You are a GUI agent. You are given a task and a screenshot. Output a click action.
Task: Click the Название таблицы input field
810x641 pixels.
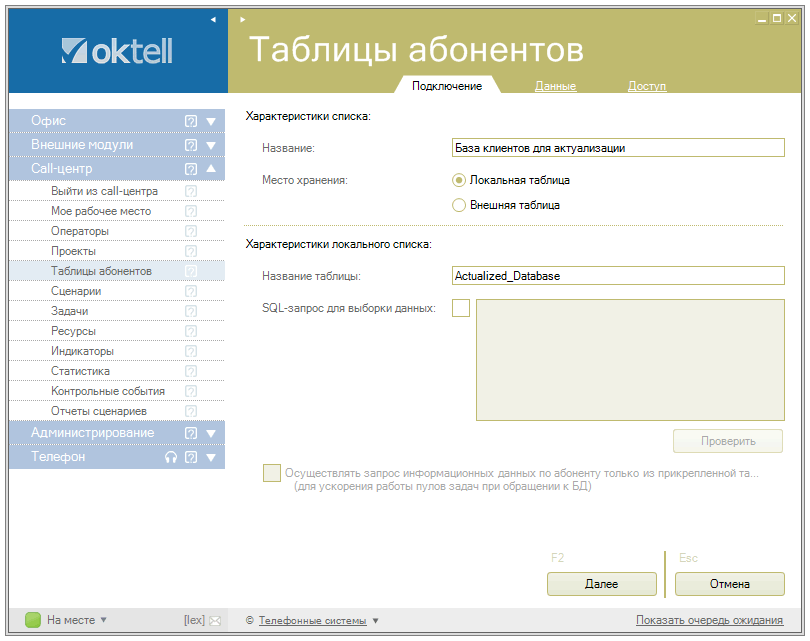[618, 276]
